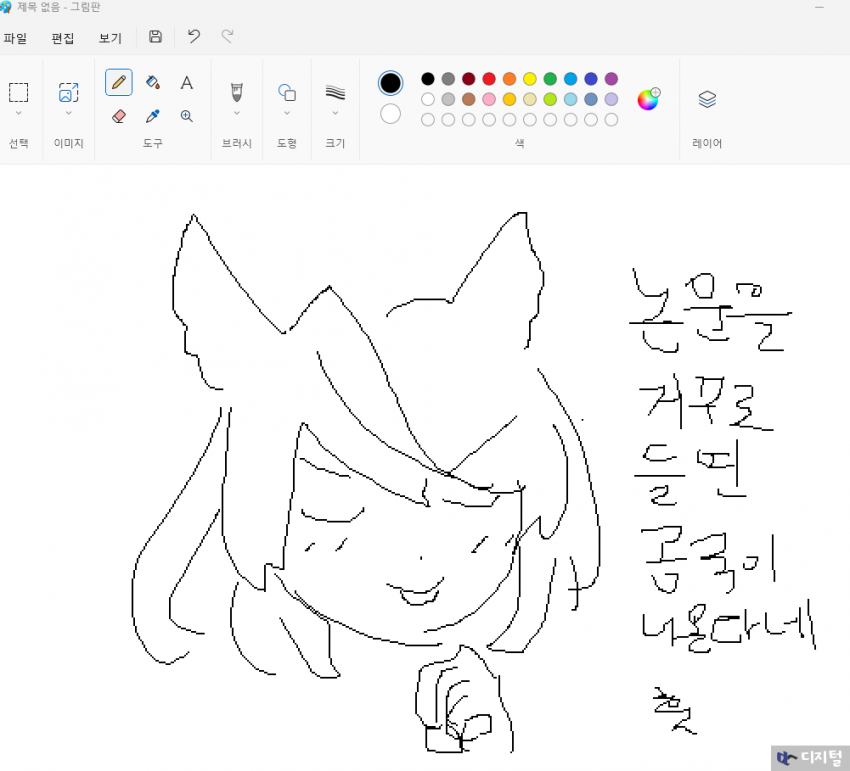Expand the shapes gallery dropdown
Image resolution: width=850 pixels, height=771 pixels.
[287, 113]
